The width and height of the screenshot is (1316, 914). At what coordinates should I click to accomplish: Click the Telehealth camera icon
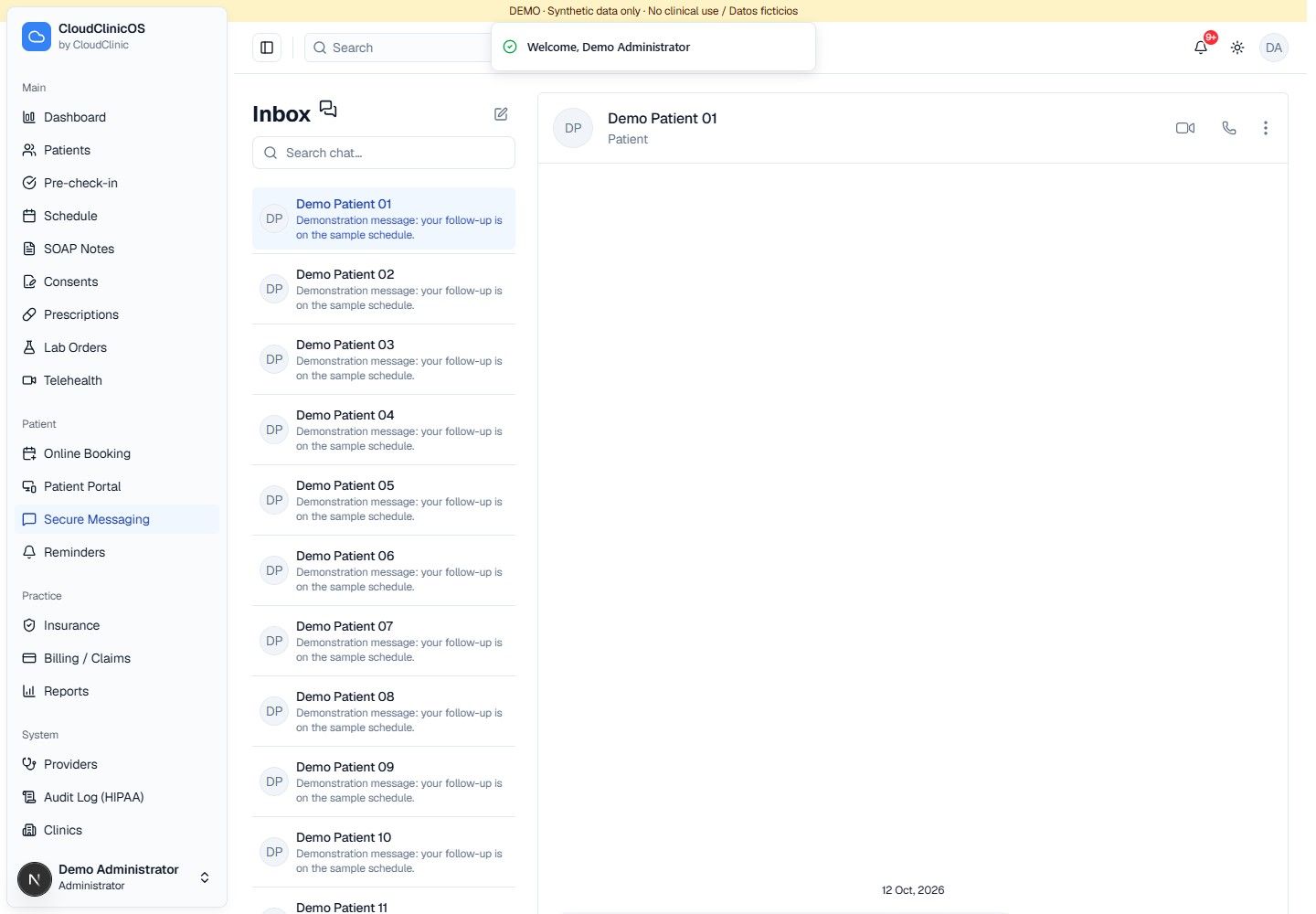(x=29, y=380)
